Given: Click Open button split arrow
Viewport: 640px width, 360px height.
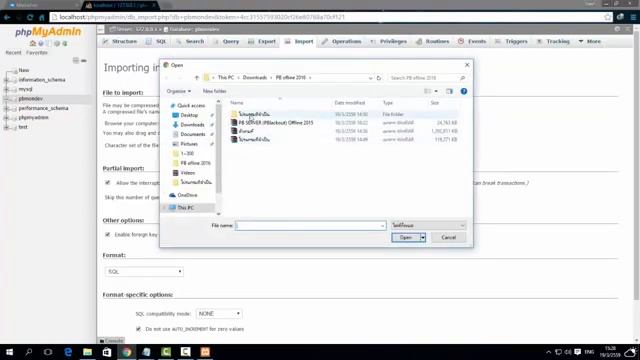Looking at the screenshot, I should (423, 237).
